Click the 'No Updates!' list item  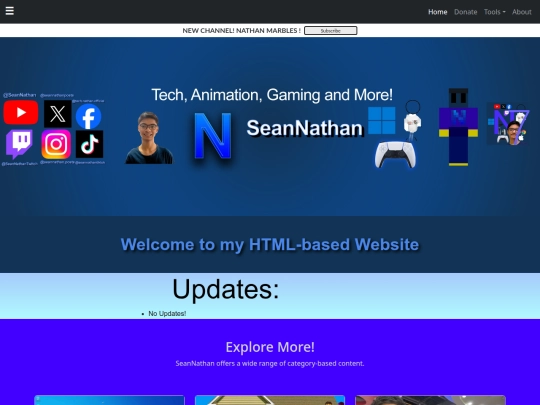tap(167, 313)
